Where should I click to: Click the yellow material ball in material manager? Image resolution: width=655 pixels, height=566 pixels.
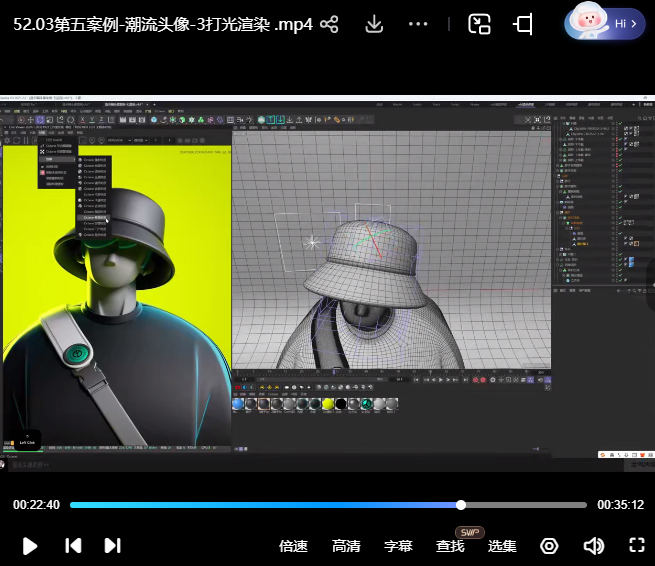[x=327, y=404]
